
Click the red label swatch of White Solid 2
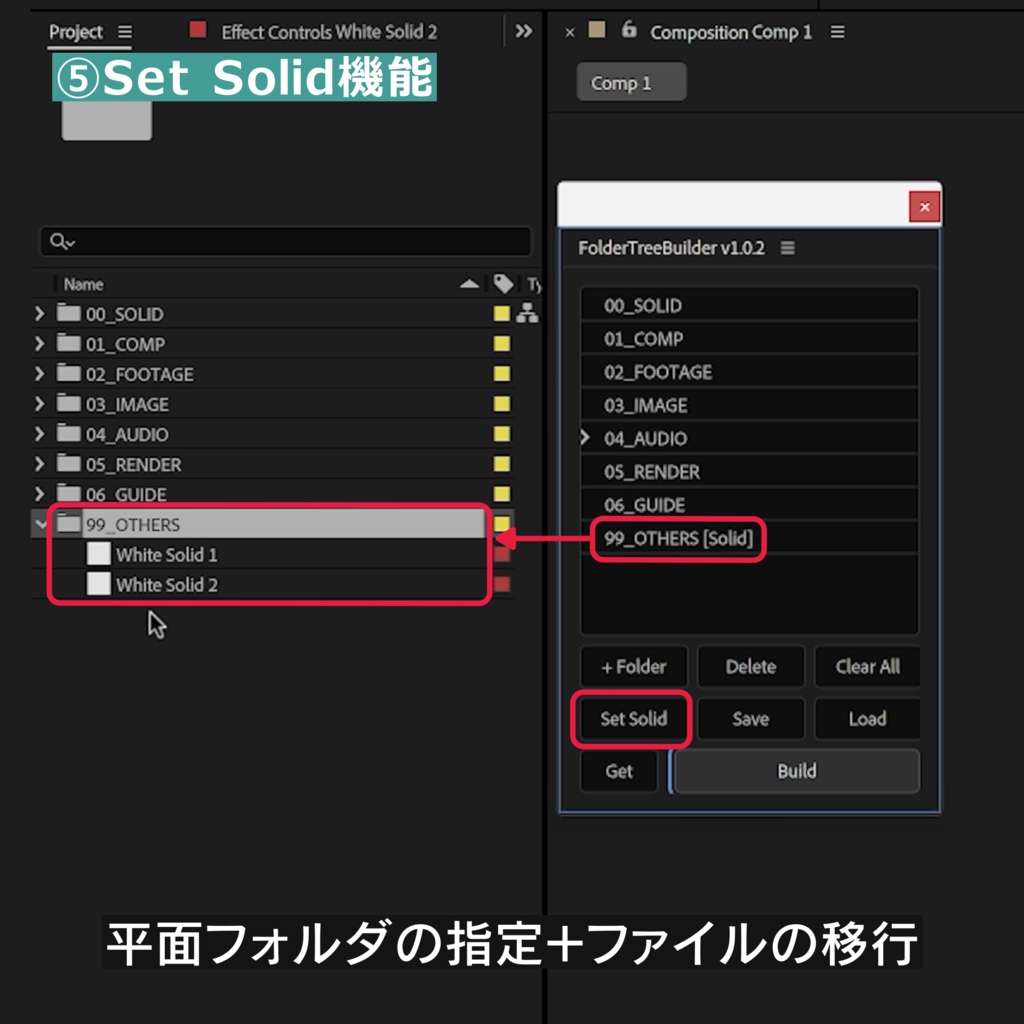502,584
